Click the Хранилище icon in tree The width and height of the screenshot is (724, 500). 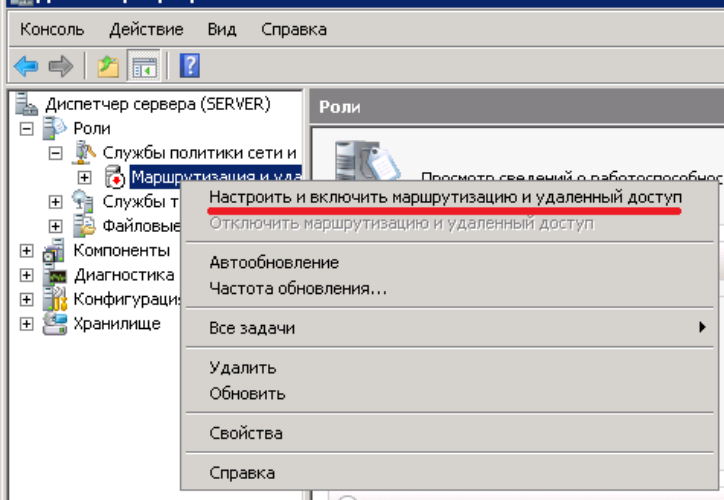coord(55,324)
